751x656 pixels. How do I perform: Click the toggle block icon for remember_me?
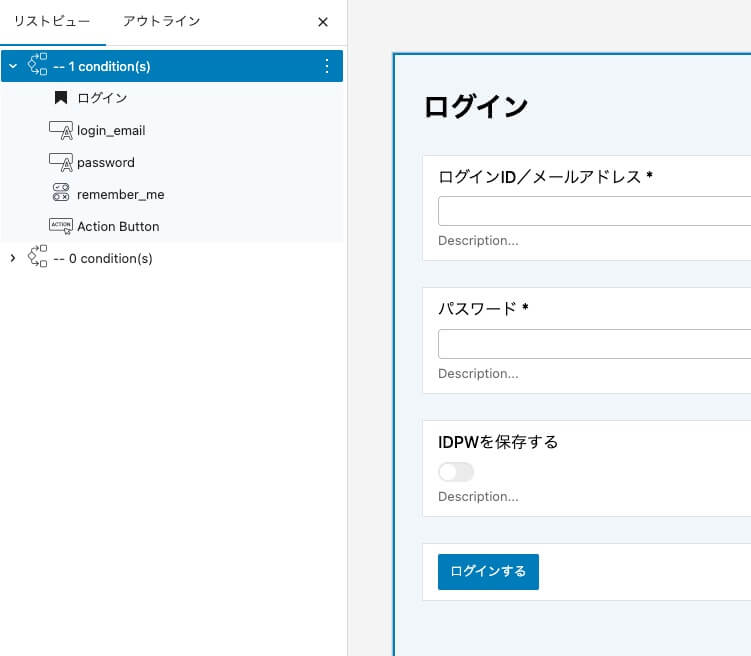coord(61,194)
